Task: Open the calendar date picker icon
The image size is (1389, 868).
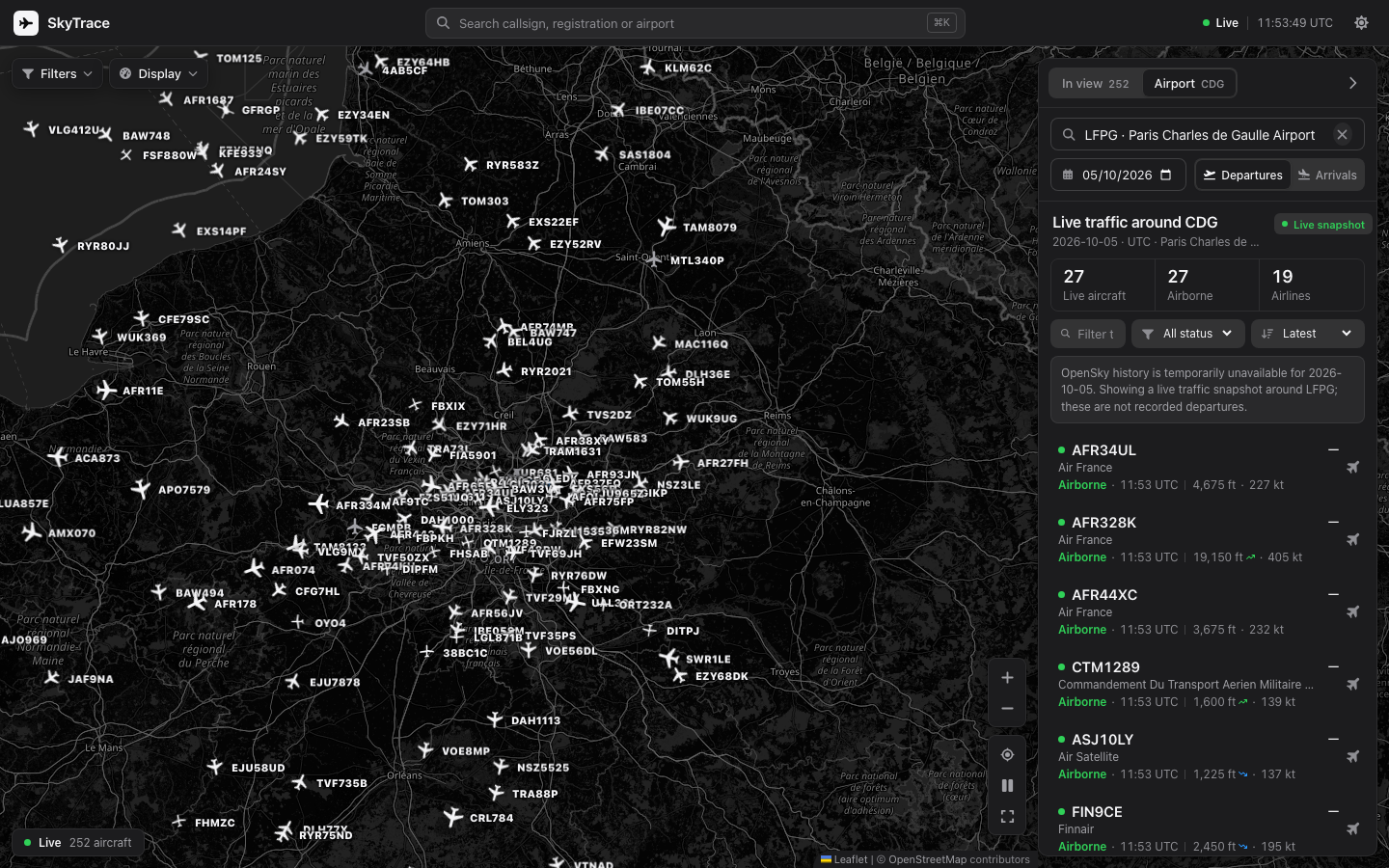Action: (x=1165, y=175)
